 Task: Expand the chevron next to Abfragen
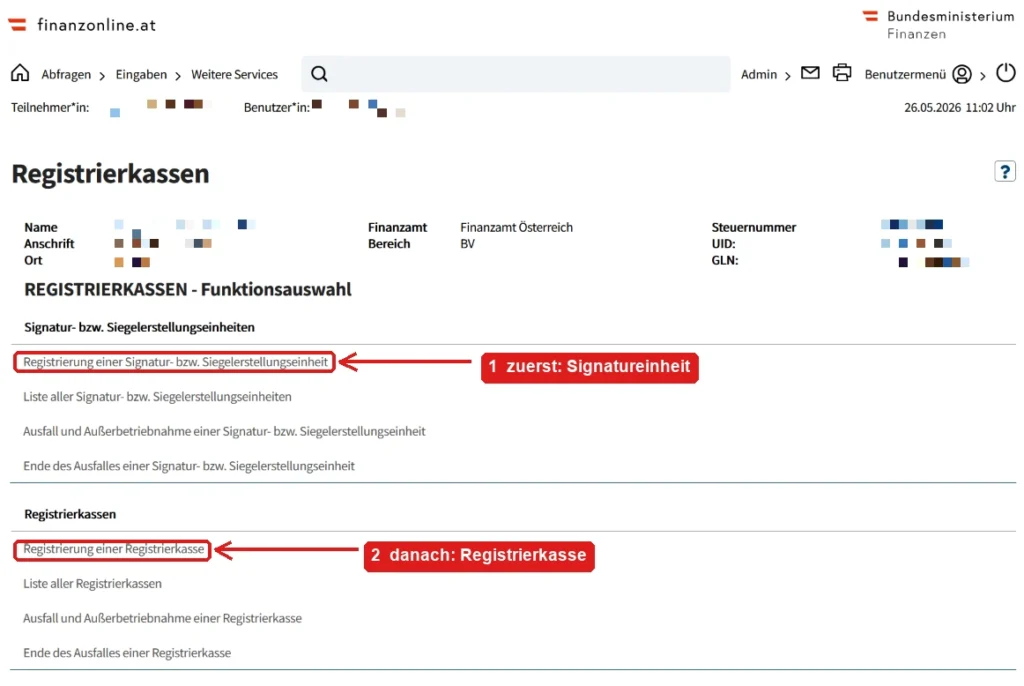tap(102, 76)
